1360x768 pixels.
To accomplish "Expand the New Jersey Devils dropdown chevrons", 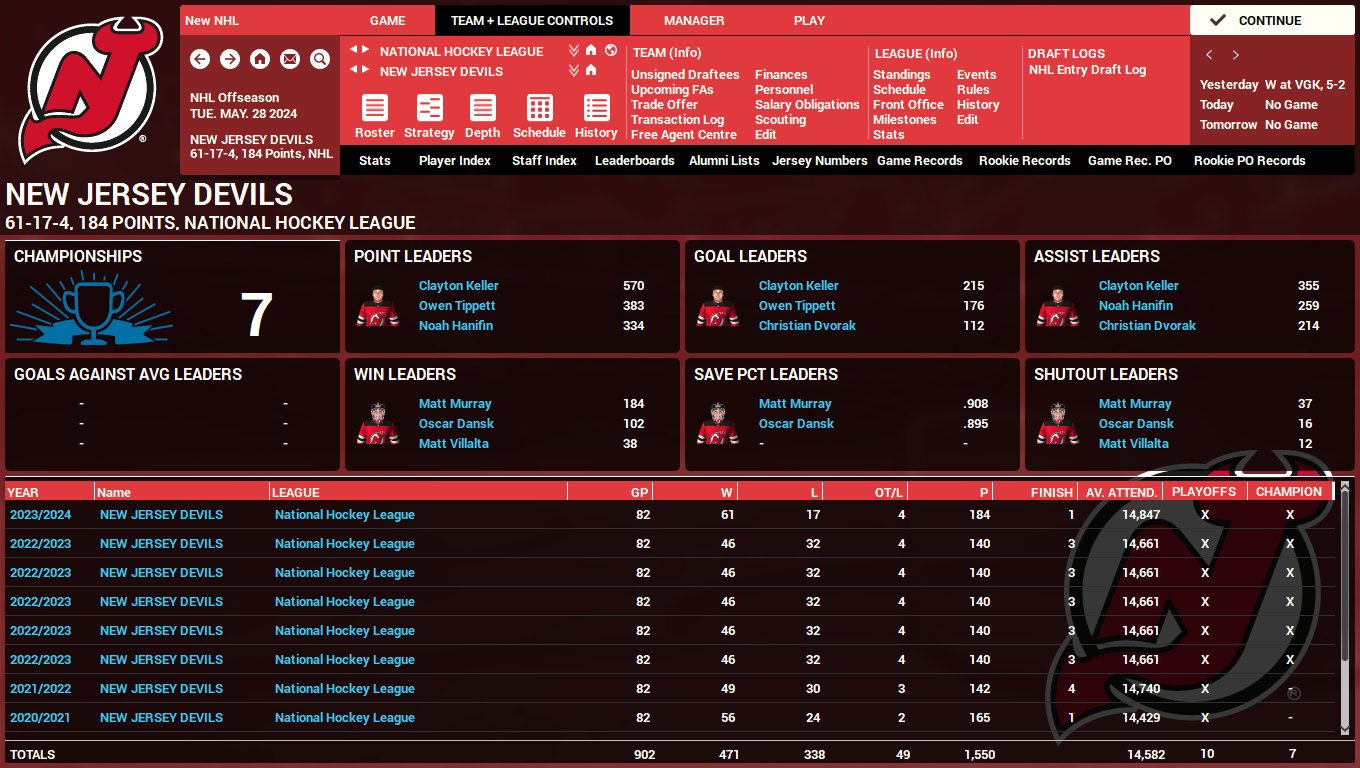I will click(x=574, y=70).
